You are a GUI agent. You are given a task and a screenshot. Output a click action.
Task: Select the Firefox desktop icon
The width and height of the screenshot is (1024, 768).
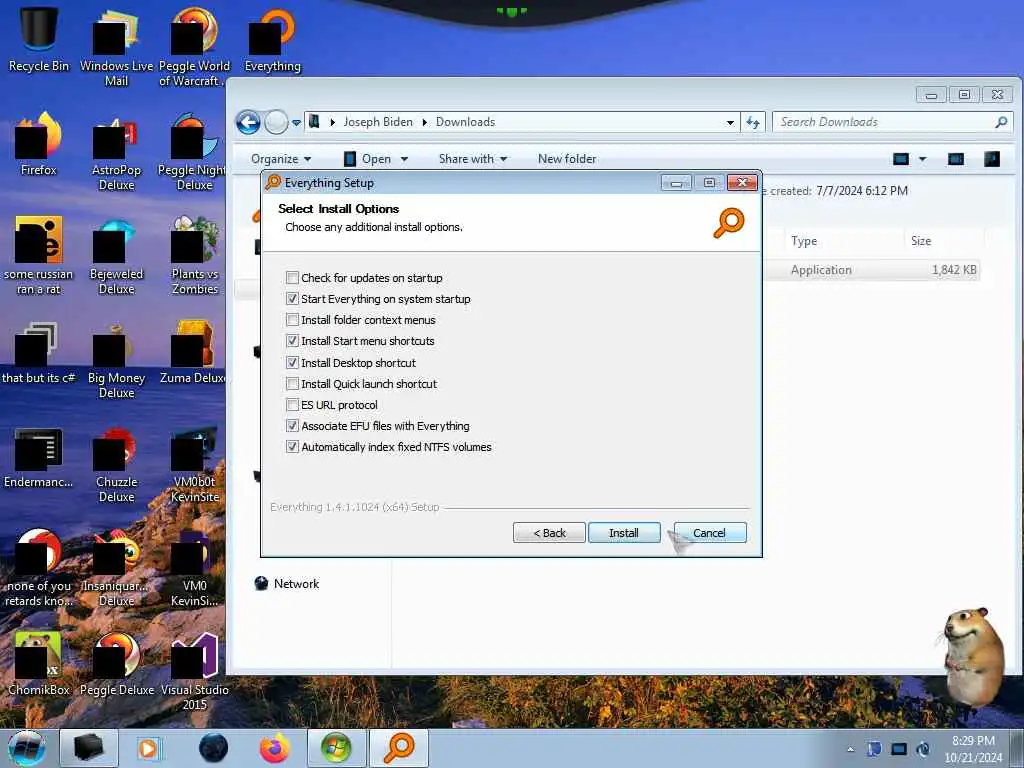click(39, 145)
